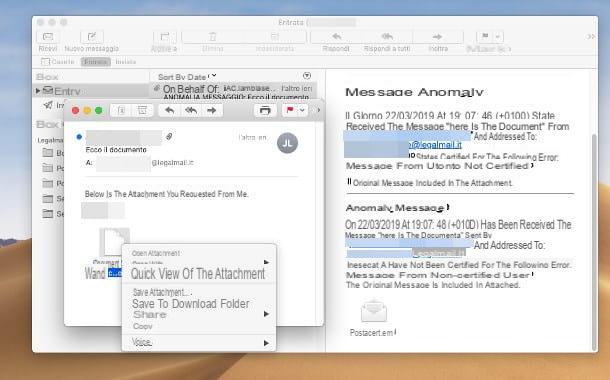Click the Archivia box icon in main toolbar

click(165, 37)
